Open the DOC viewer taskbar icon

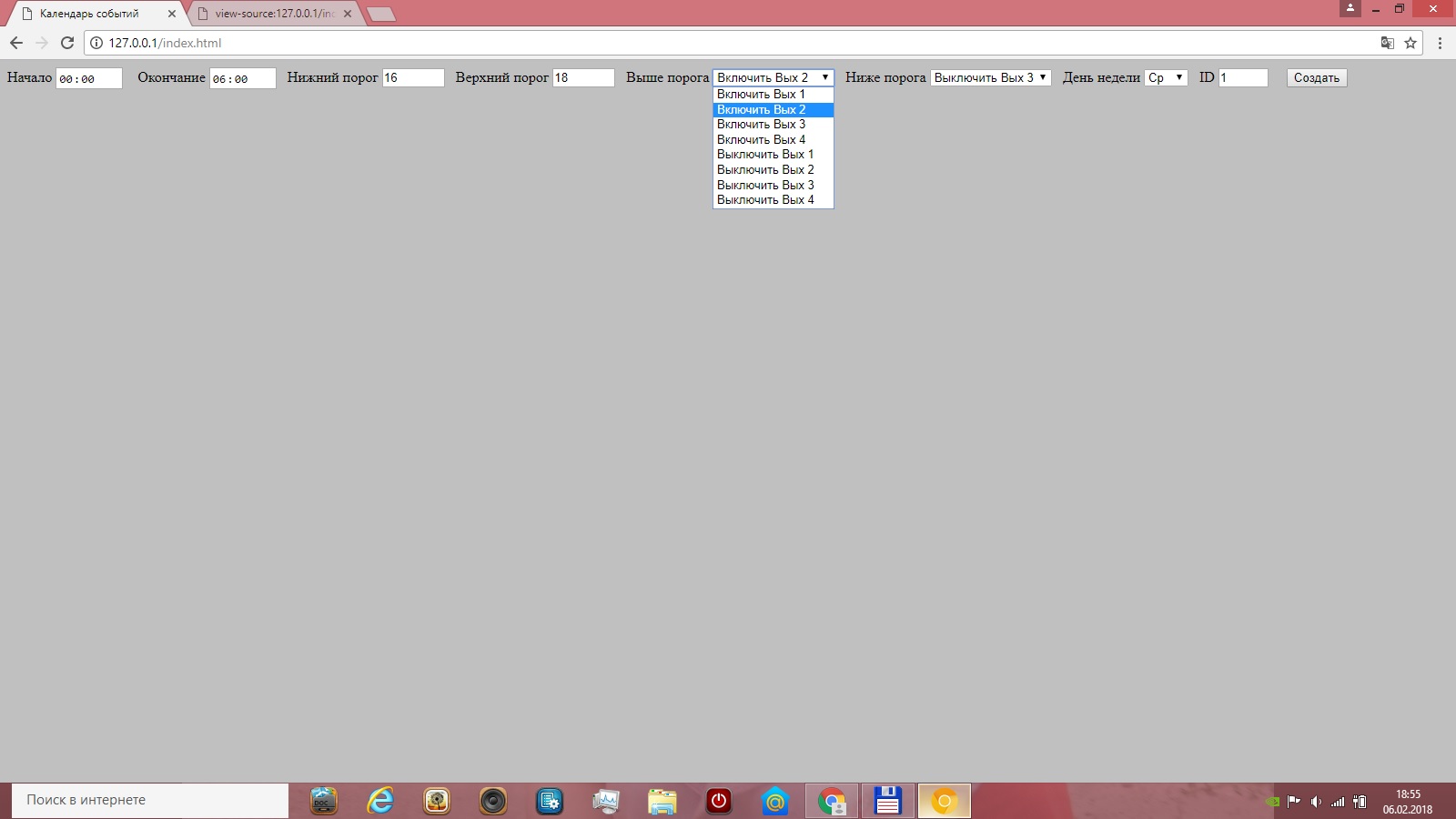point(324,801)
